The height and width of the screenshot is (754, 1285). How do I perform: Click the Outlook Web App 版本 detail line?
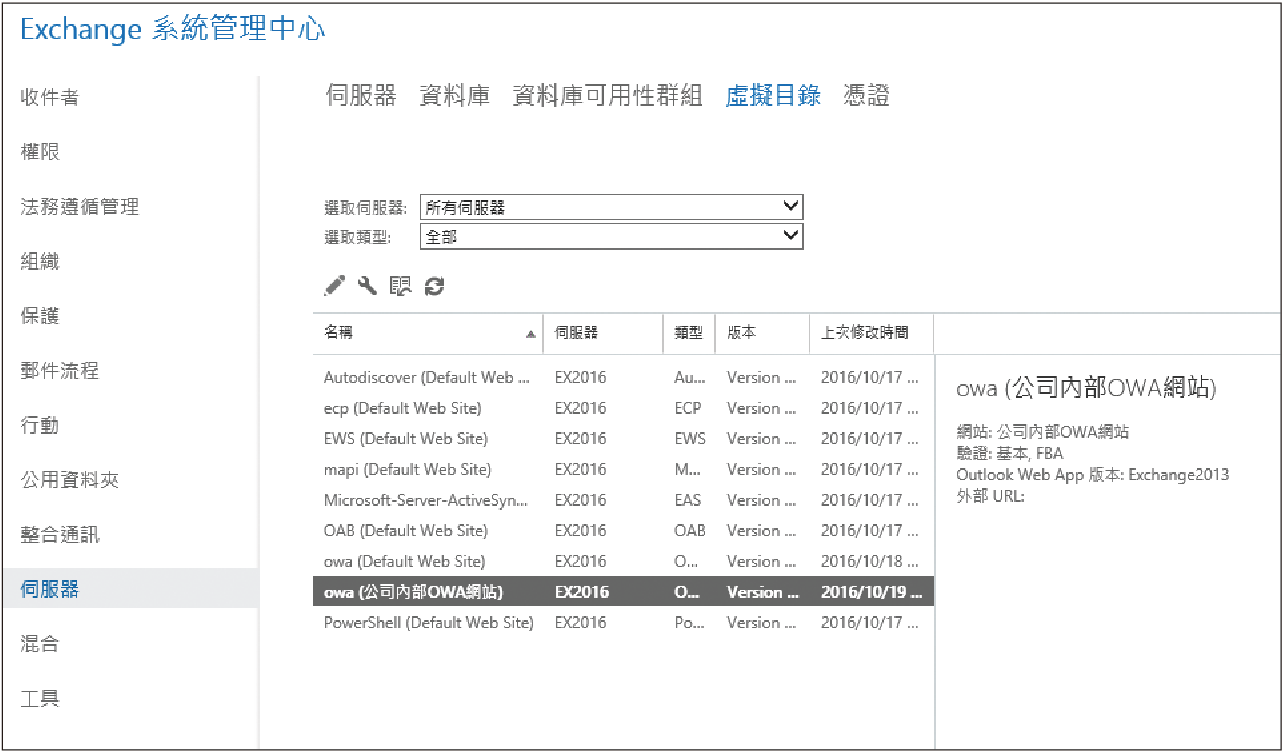coord(1092,475)
